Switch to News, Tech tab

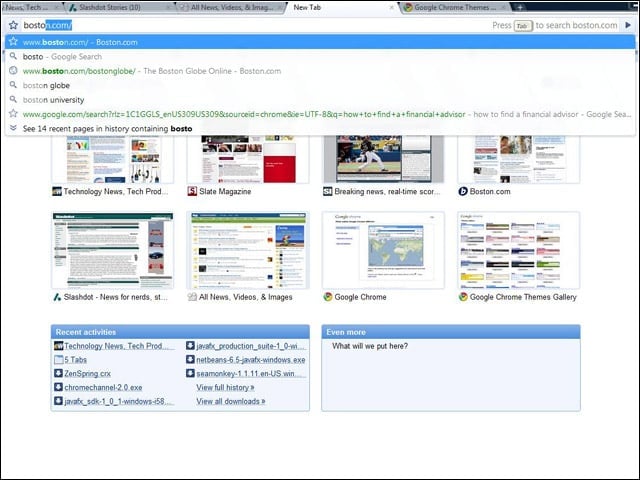coord(31,7)
